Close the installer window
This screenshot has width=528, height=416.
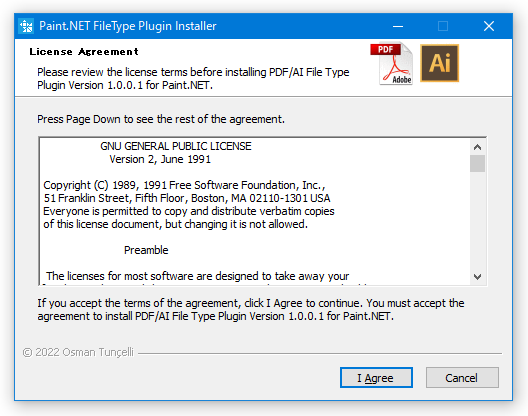tap(489, 26)
